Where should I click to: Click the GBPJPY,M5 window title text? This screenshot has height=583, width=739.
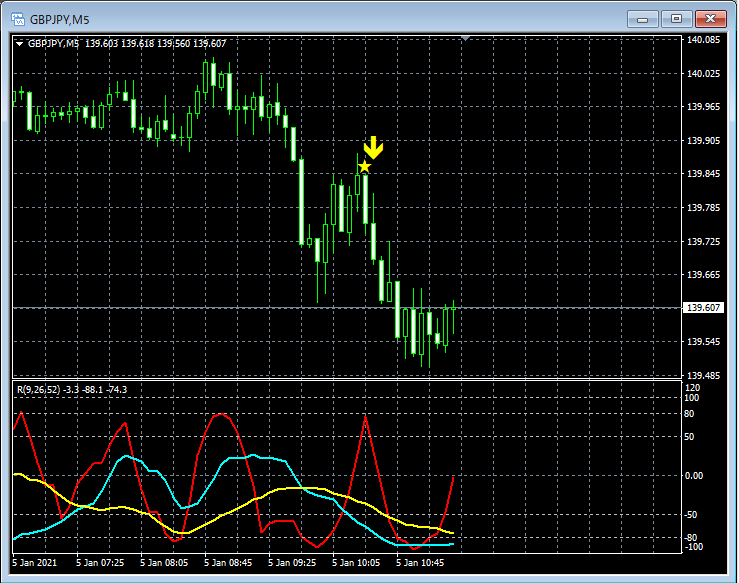pyautogui.click(x=59, y=20)
